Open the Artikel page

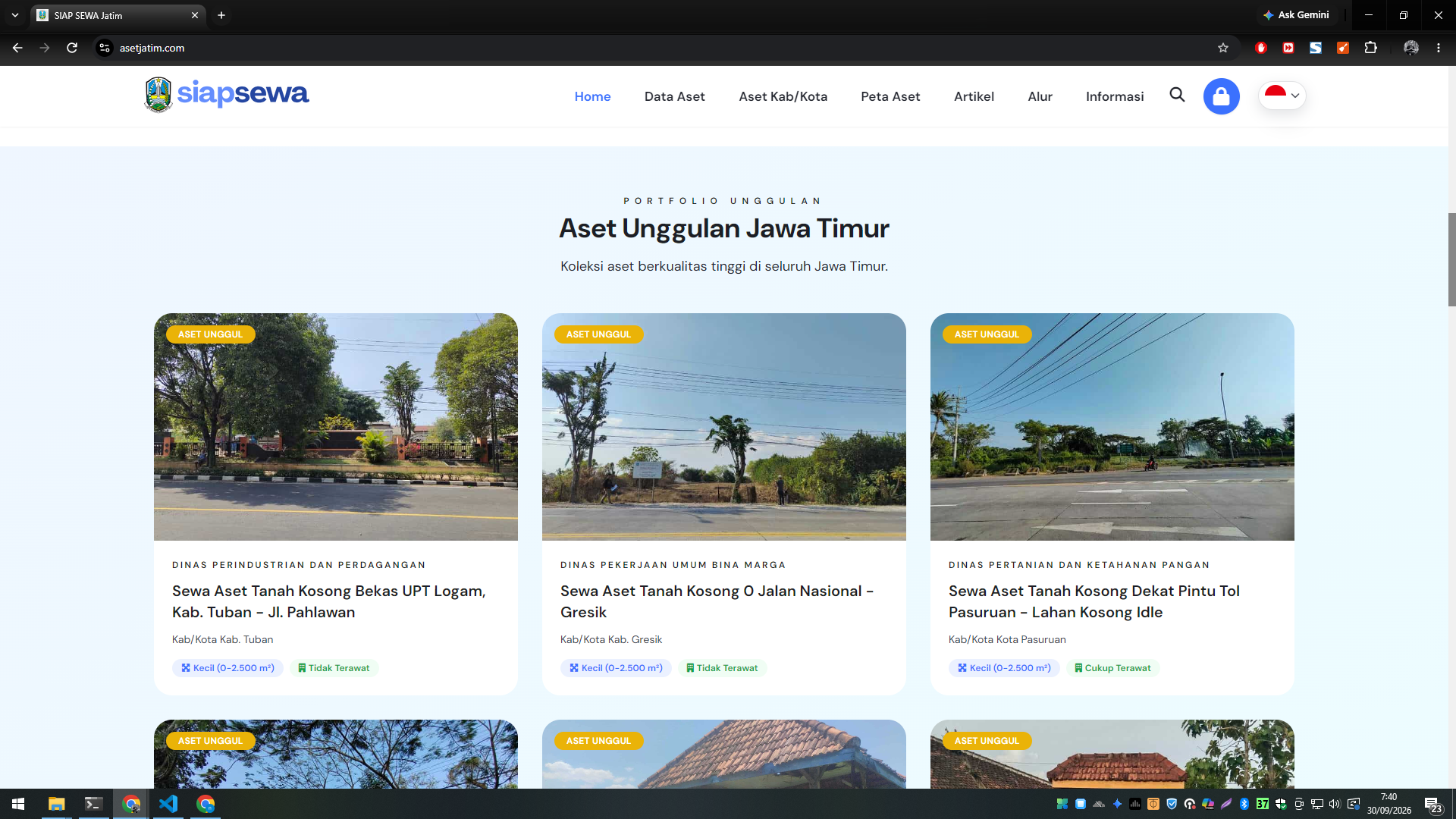point(974,96)
